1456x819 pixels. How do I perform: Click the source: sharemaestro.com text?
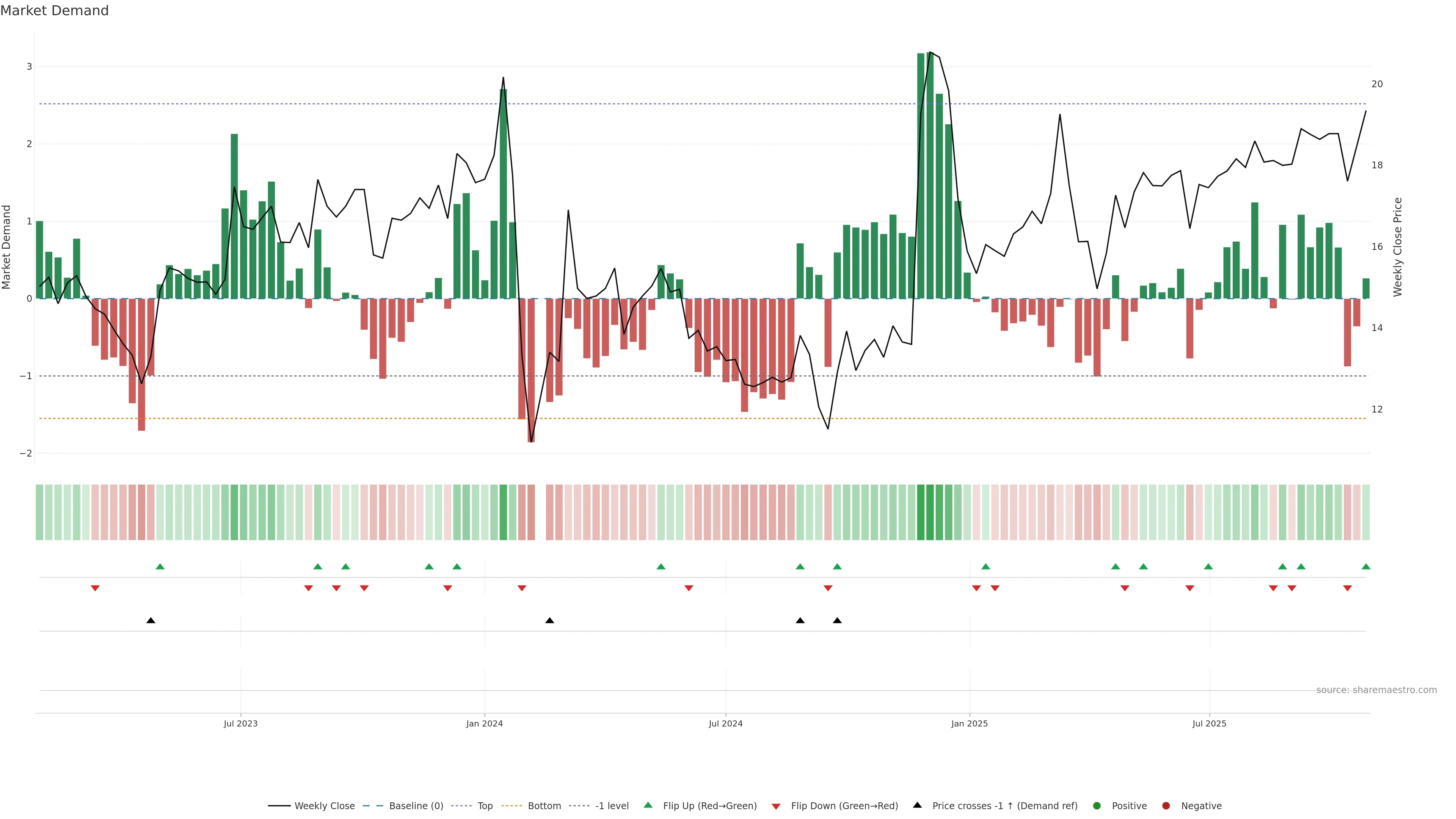[x=1376, y=690]
